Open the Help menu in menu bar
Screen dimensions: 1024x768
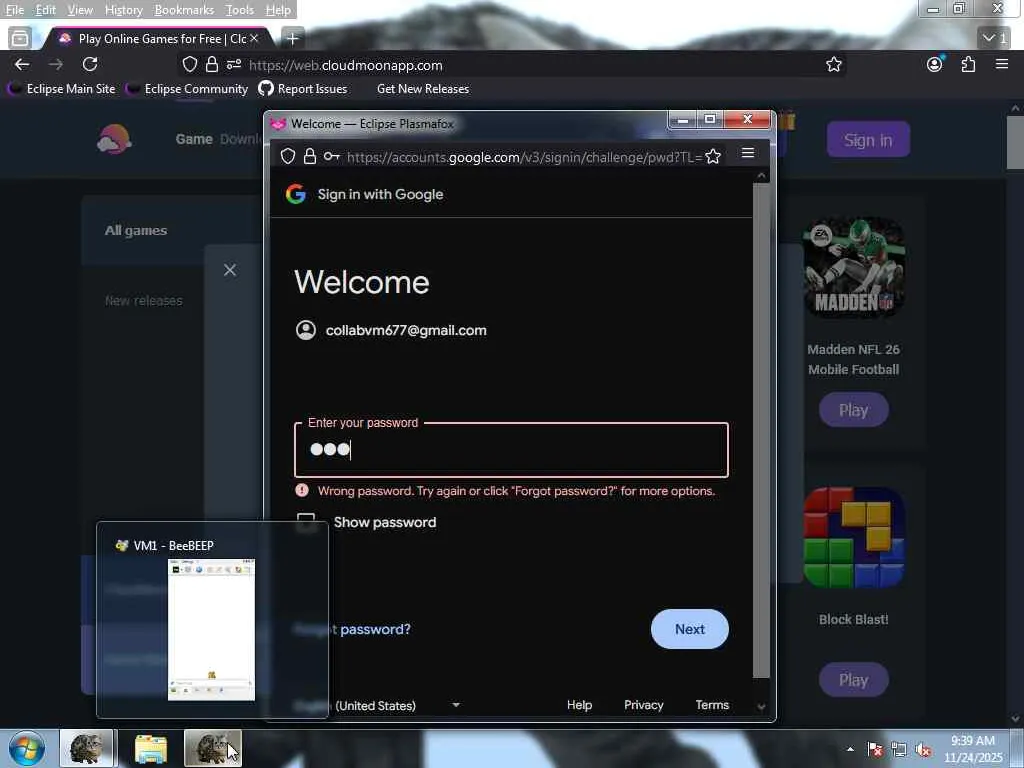pyautogui.click(x=278, y=10)
